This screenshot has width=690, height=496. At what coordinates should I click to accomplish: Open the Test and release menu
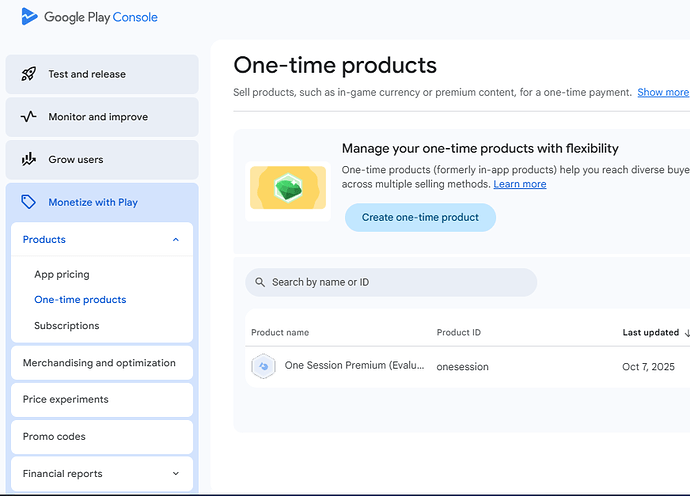102,74
